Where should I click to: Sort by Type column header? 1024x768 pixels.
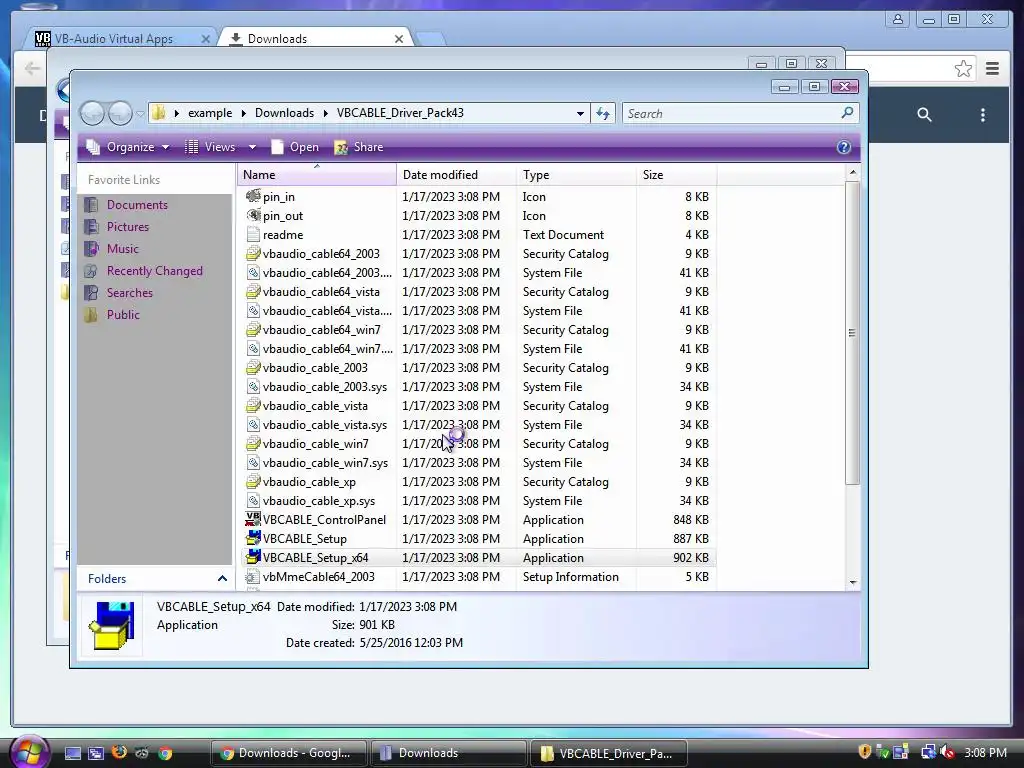576,174
